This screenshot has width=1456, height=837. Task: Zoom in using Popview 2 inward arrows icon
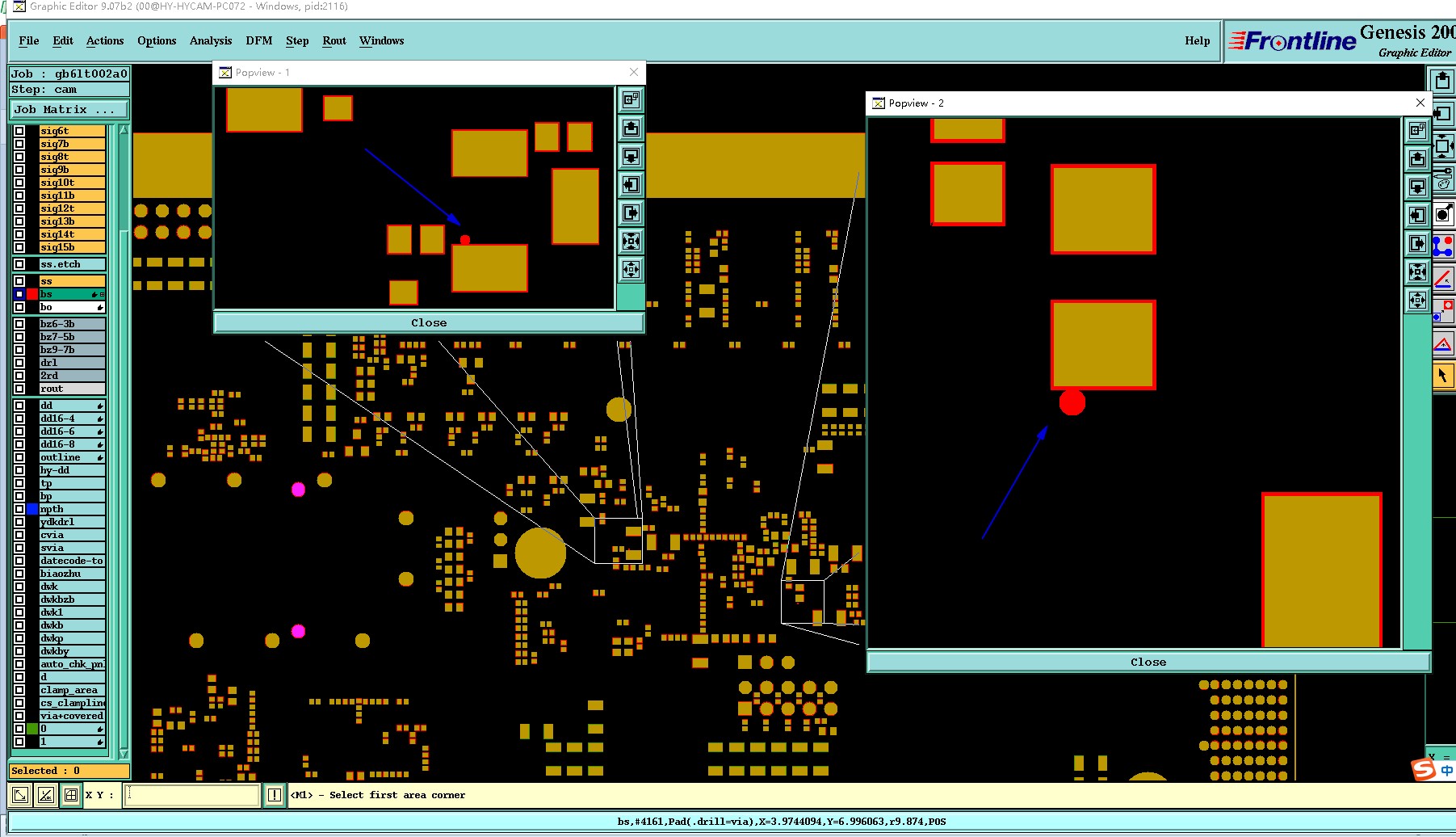point(1417,271)
